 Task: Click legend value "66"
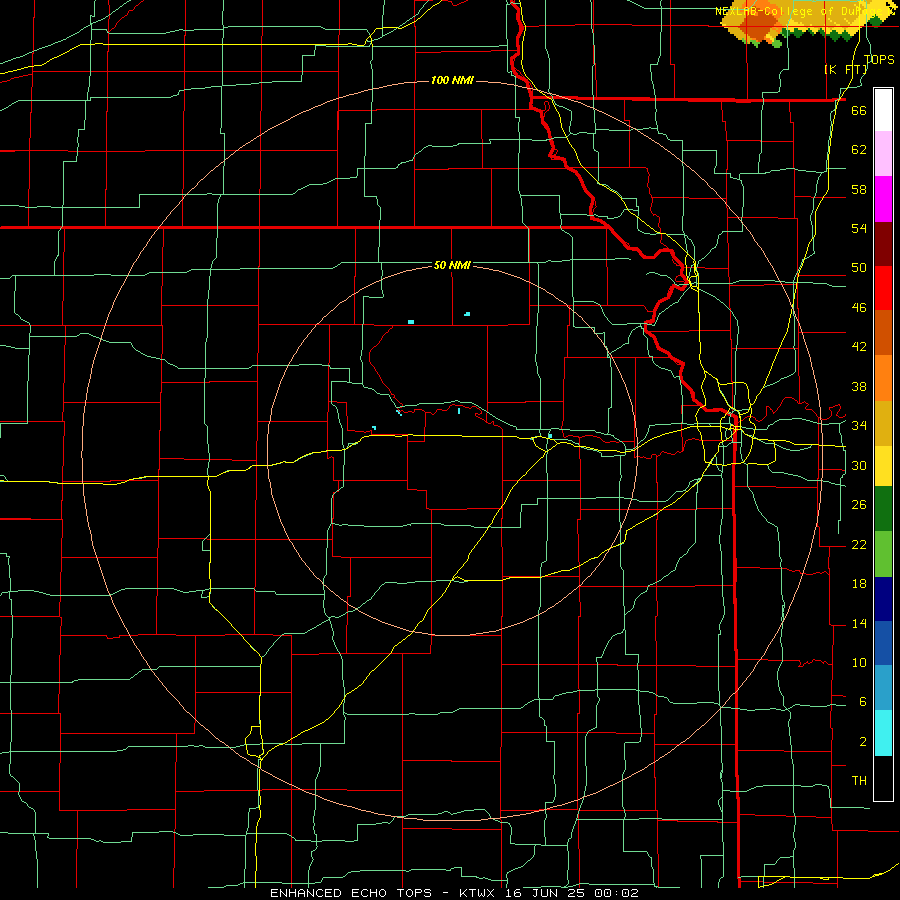click(859, 111)
